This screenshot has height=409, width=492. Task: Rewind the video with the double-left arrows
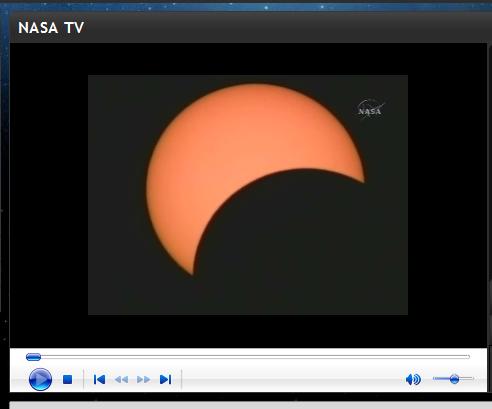(121, 379)
